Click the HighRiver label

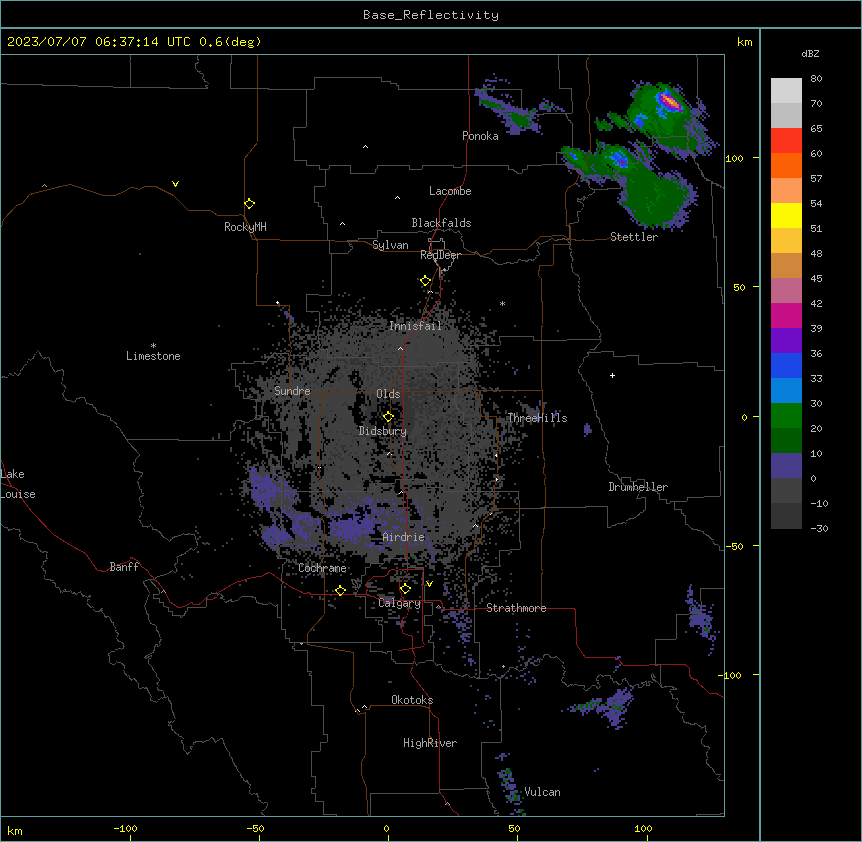tap(430, 743)
